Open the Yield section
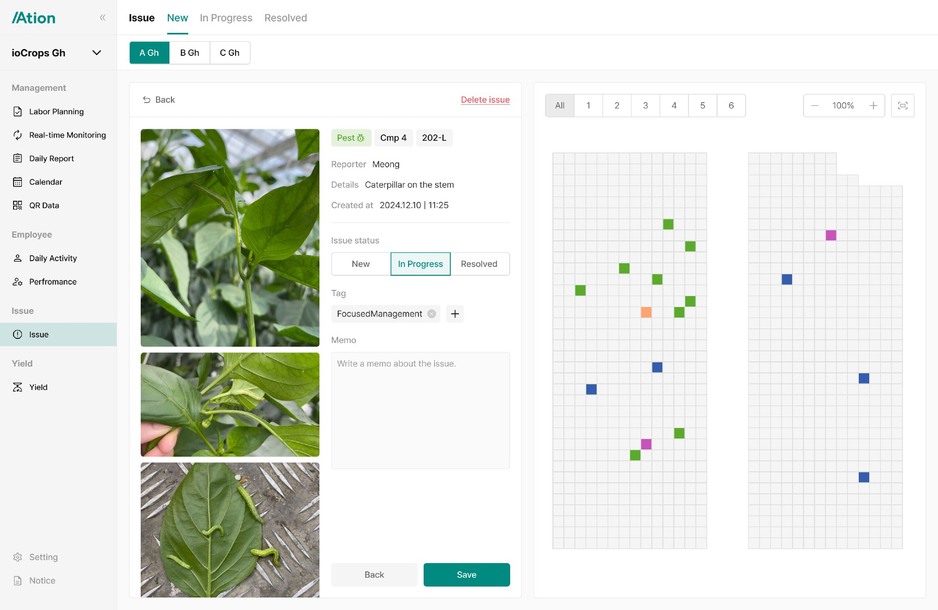The width and height of the screenshot is (938, 610). [39, 387]
